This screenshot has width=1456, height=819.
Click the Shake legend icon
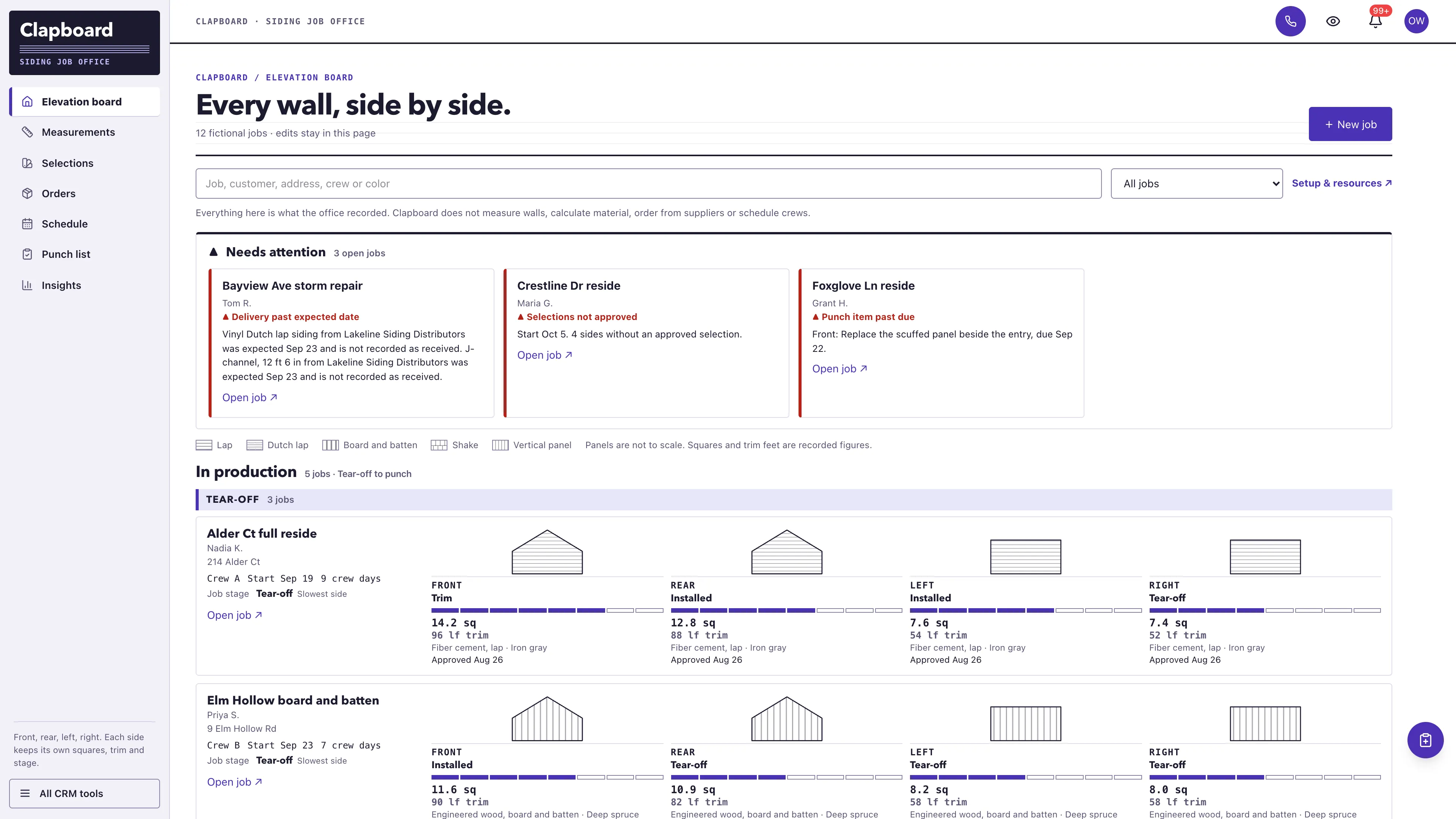pyautogui.click(x=439, y=445)
